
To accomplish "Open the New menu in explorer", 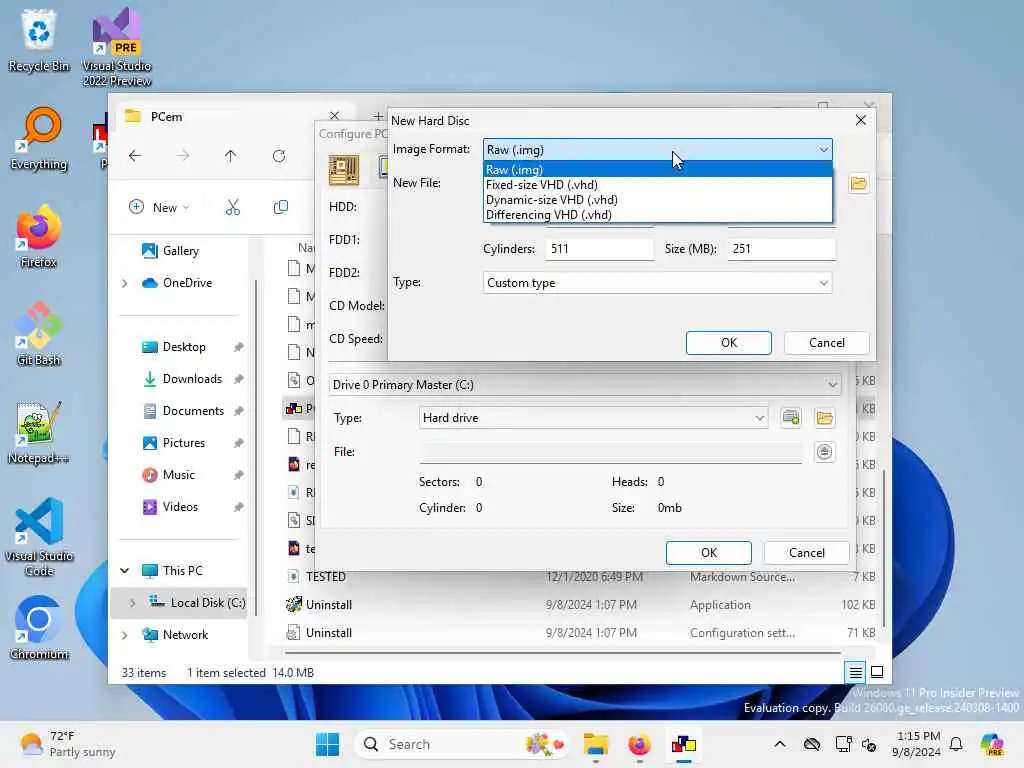I will pos(159,208).
